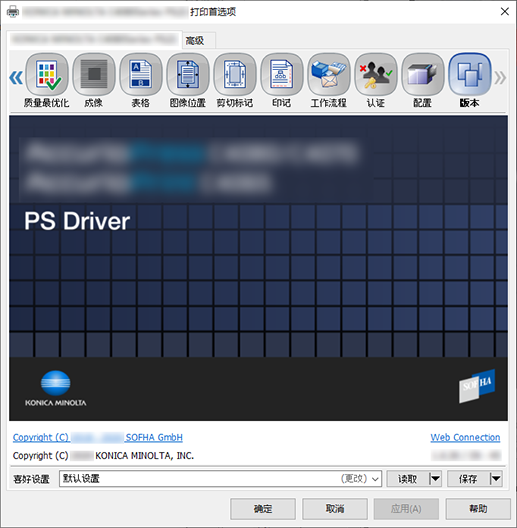Select the 表格 forms tab icon
This screenshot has width=517, height=528.
[x=141, y=75]
